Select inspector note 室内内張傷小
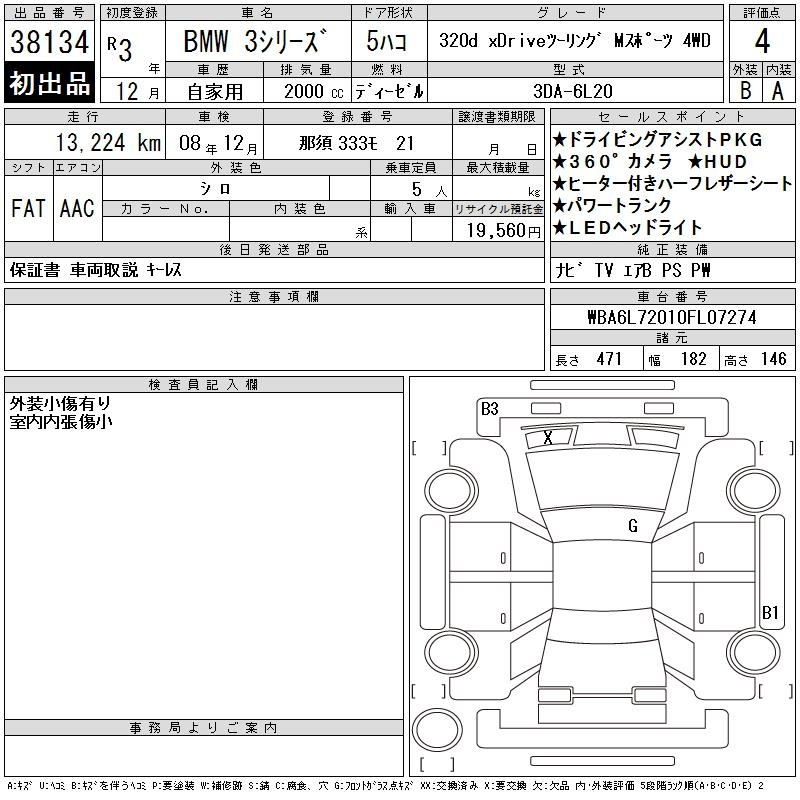 click(x=61, y=421)
